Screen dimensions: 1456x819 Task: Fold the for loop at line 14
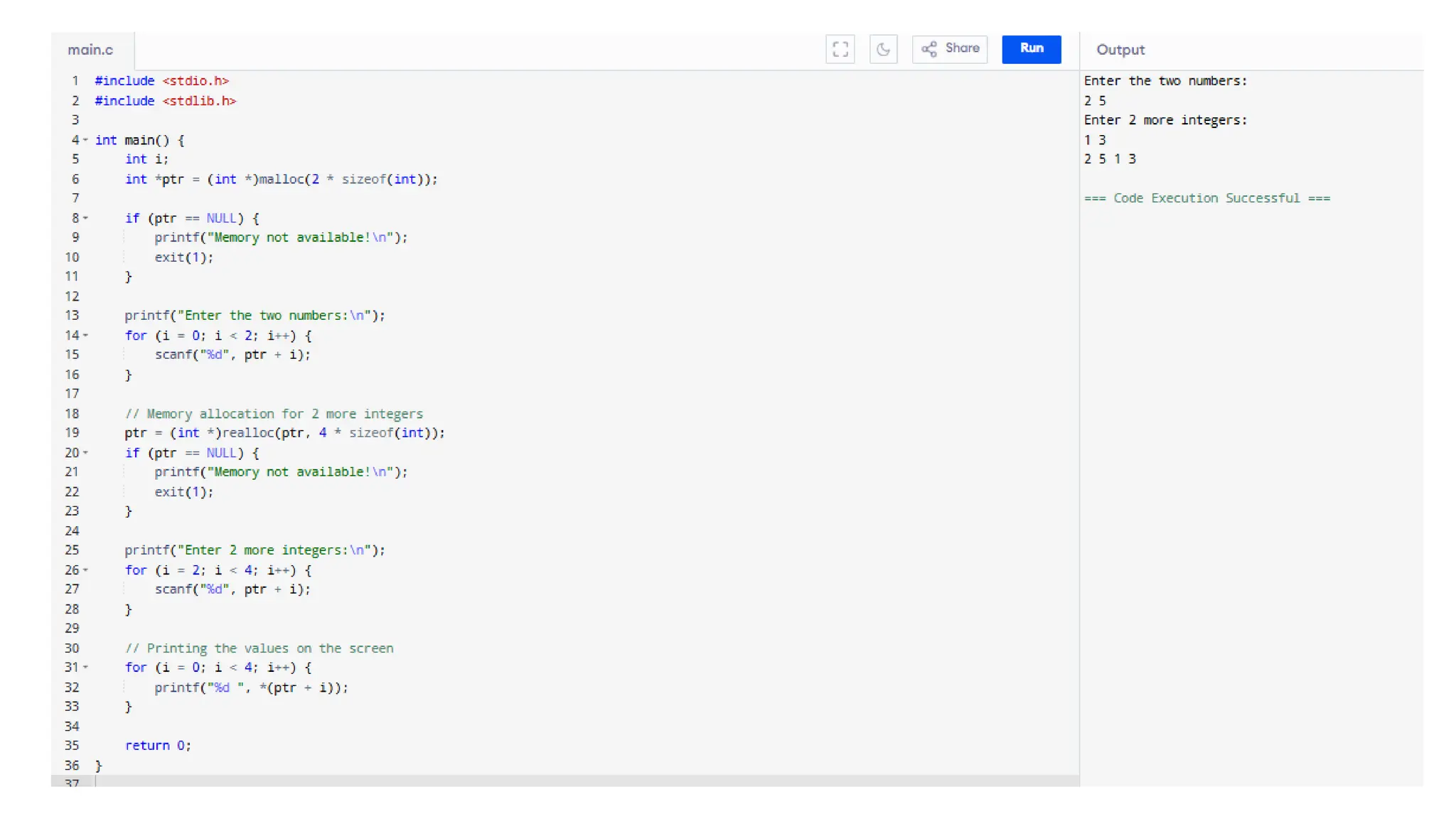85,336
